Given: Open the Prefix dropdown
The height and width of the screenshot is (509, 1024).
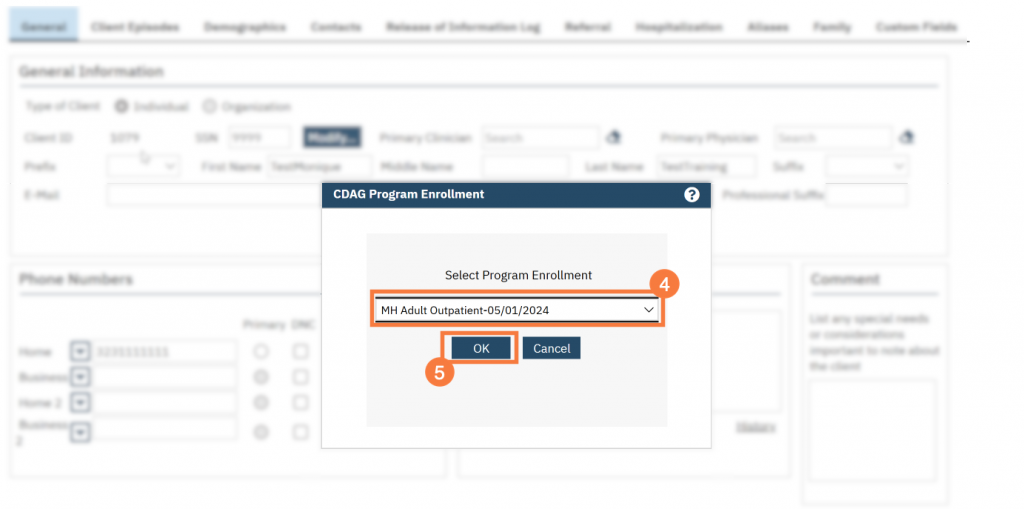Looking at the screenshot, I should point(144,166).
